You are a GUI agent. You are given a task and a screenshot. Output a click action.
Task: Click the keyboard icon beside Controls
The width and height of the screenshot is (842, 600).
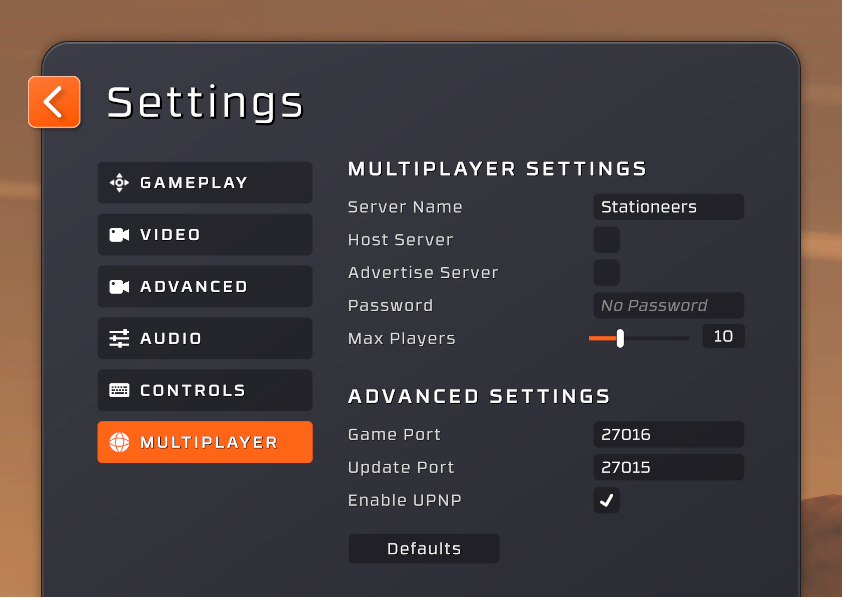(119, 390)
